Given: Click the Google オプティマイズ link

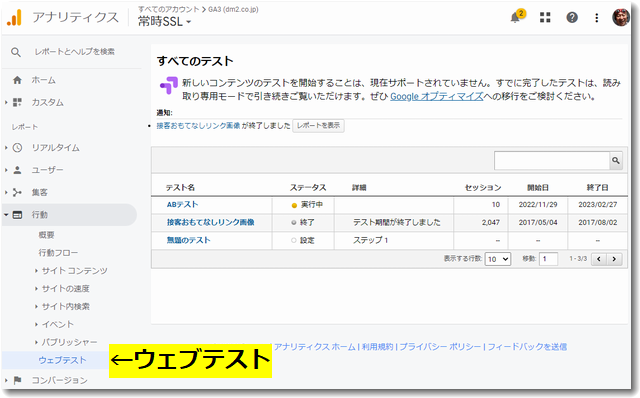Looking at the screenshot, I should 437,97.
